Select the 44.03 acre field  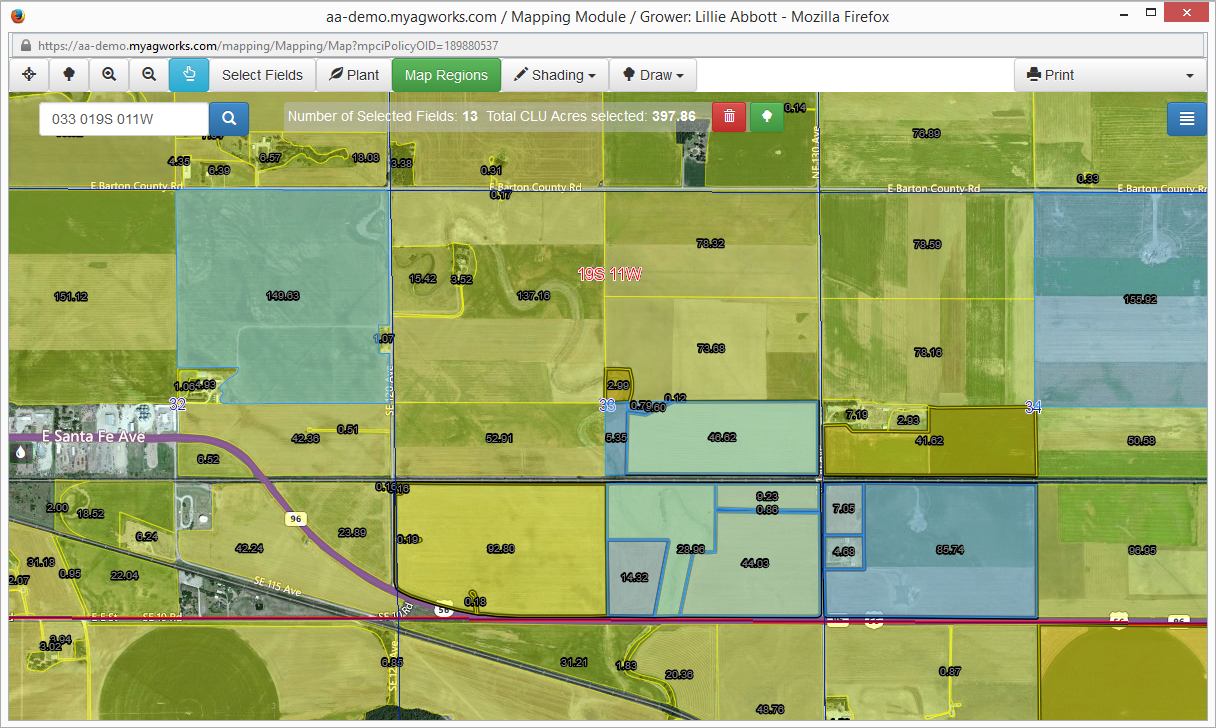coord(754,563)
